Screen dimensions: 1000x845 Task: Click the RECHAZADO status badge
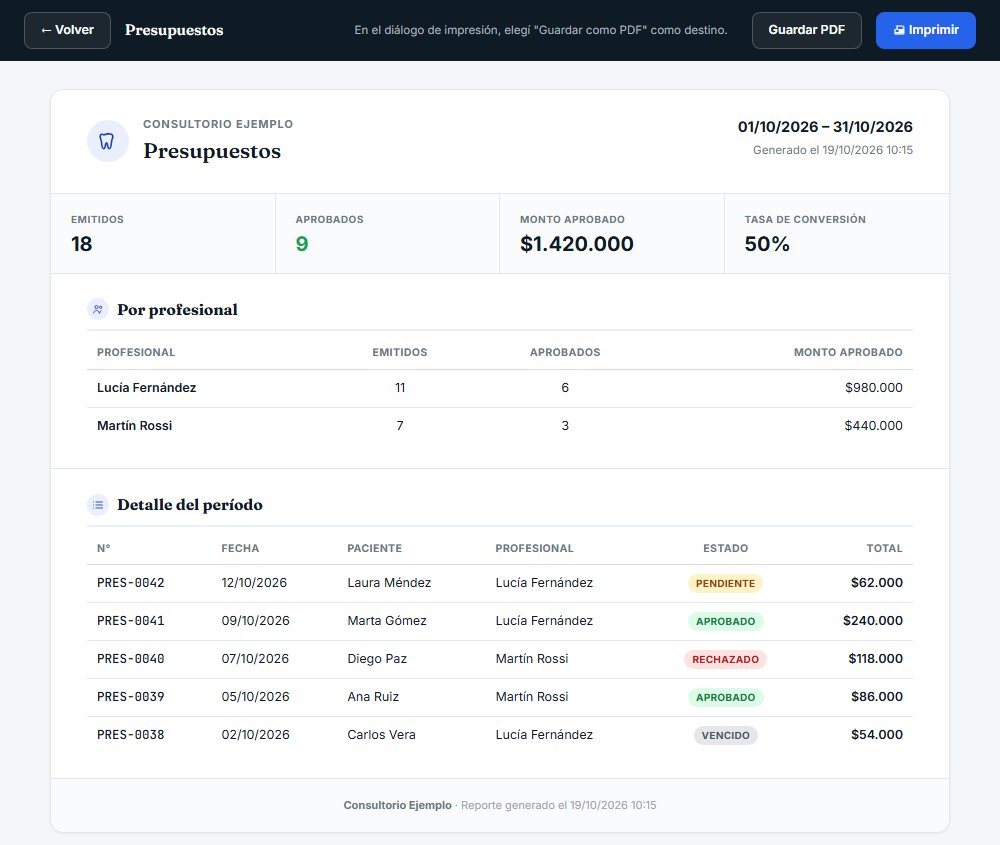pyautogui.click(x=725, y=659)
